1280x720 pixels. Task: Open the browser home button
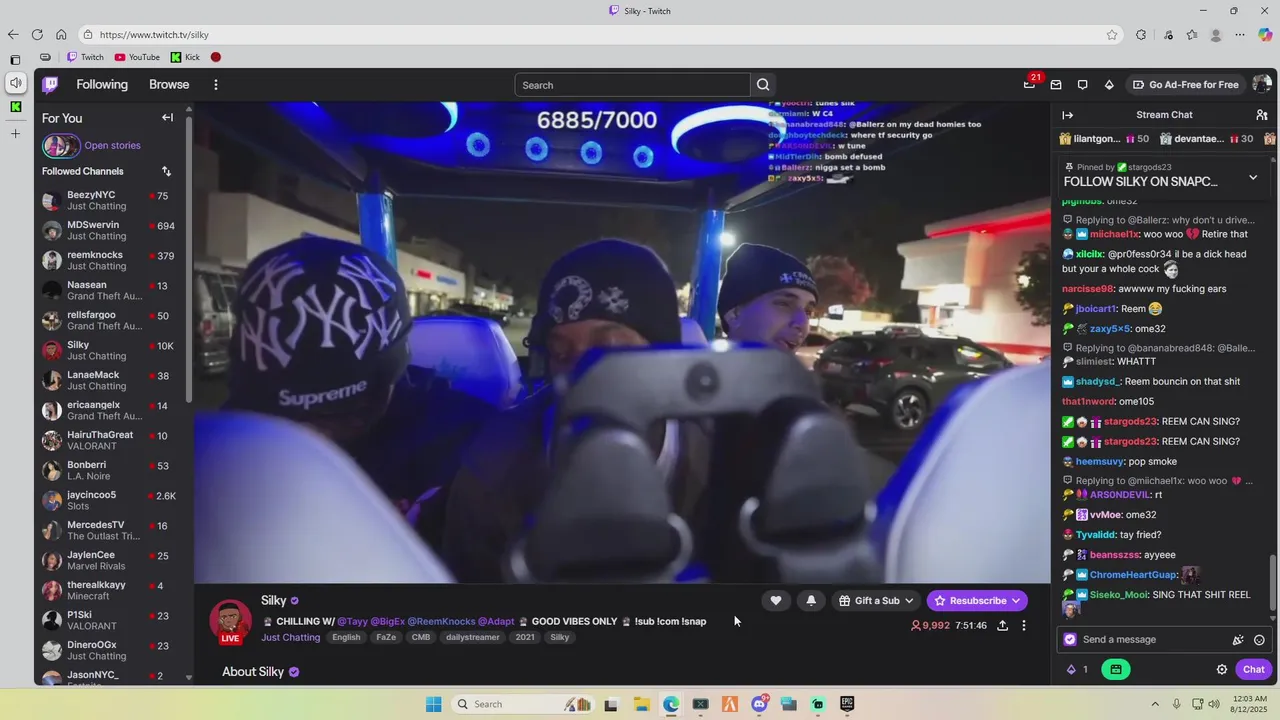[61, 34]
